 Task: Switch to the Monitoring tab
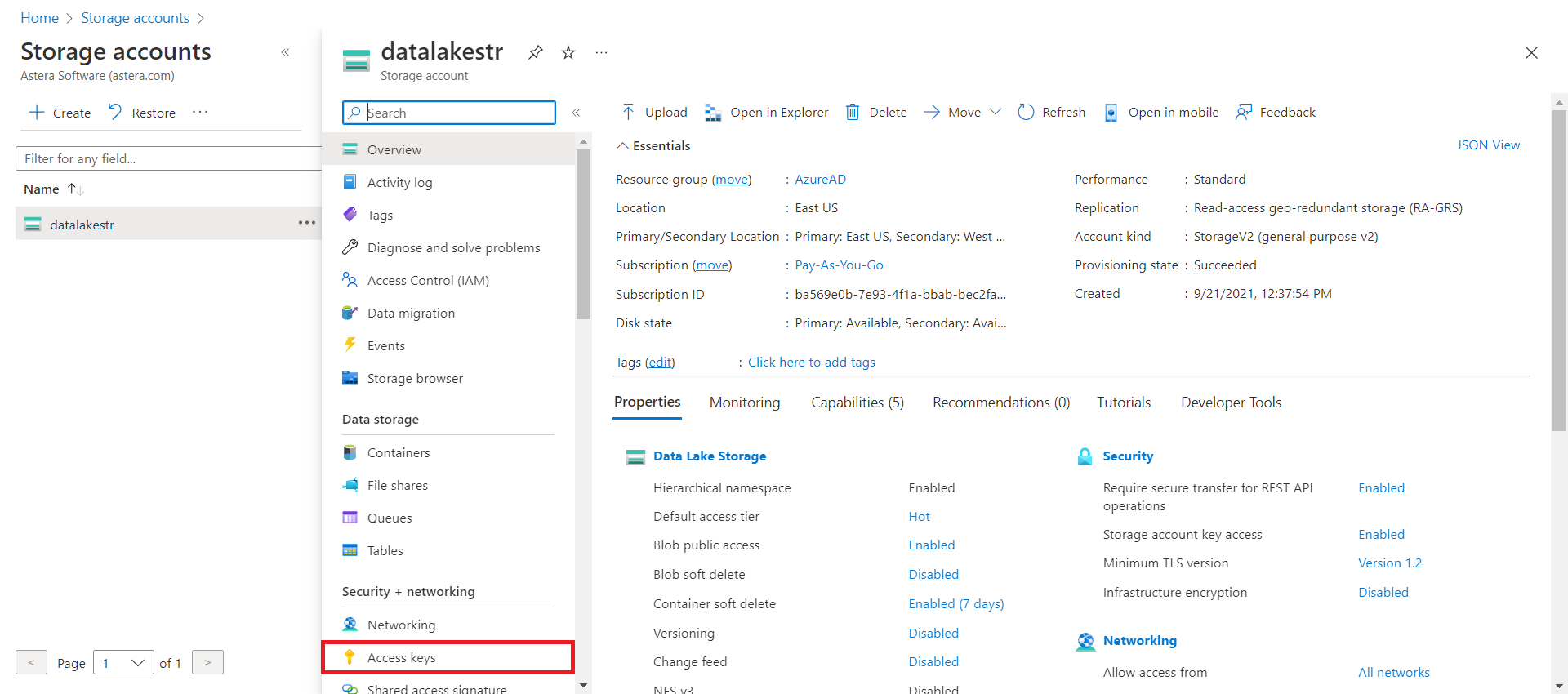pos(745,403)
